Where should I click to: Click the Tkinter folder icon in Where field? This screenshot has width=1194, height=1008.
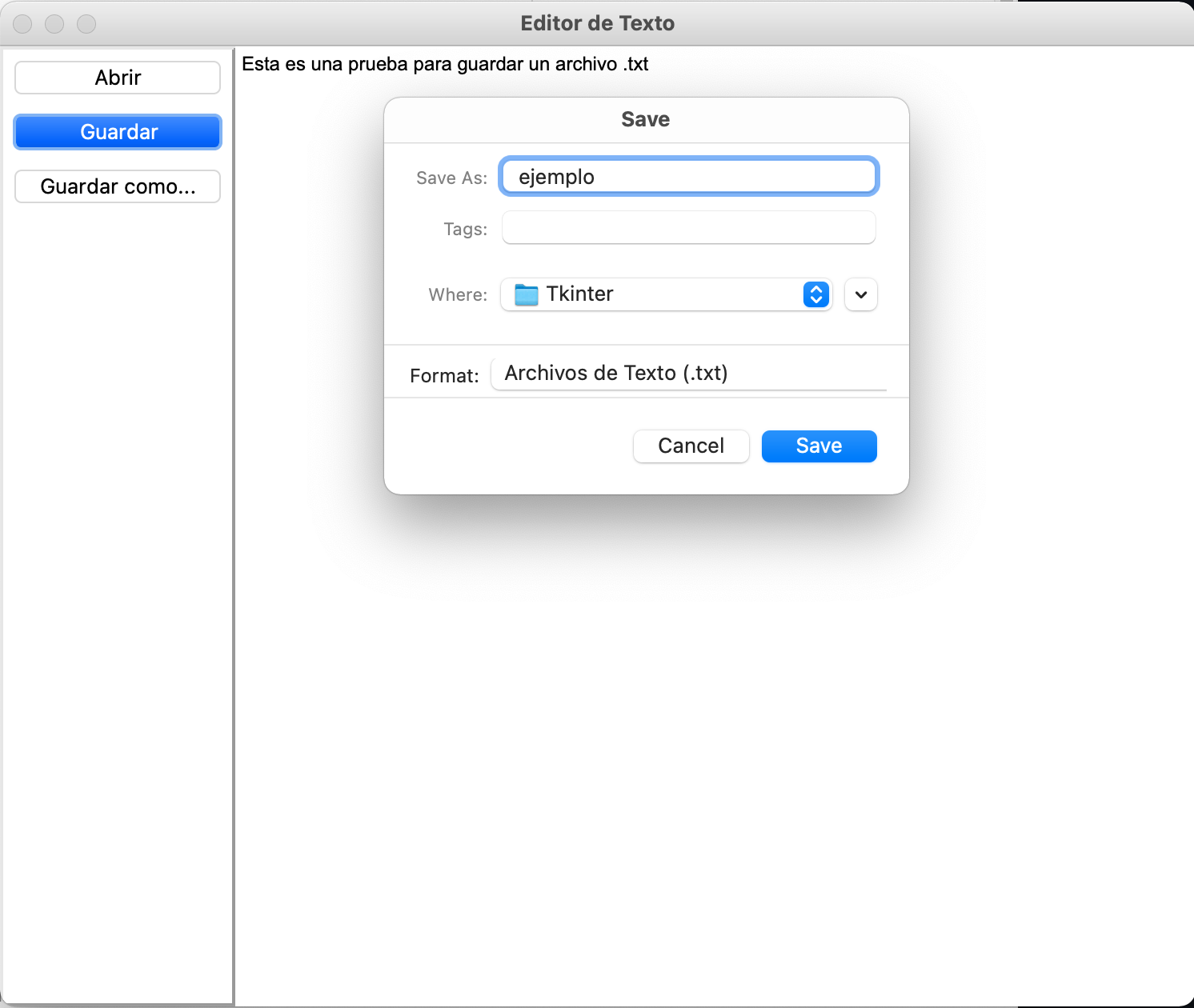pyautogui.click(x=525, y=294)
